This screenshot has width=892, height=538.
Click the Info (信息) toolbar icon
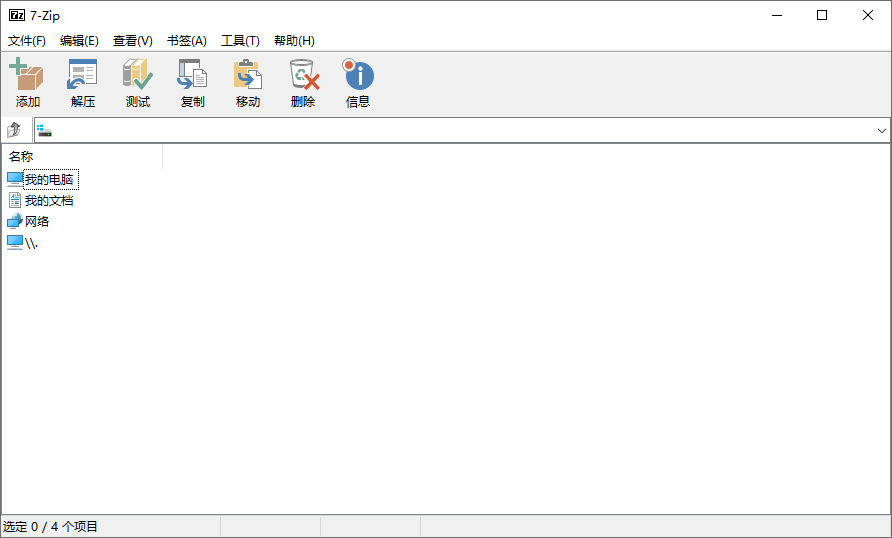[x=358, y=76]
